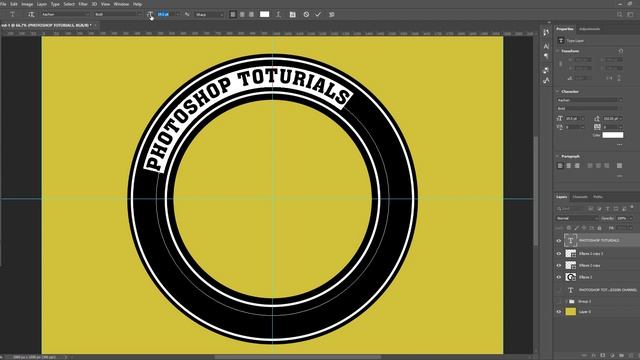Open the Character panel icon in the dock
Image resolution: width=640 pixels, height=360 pixels.
(x=546, y=47)
